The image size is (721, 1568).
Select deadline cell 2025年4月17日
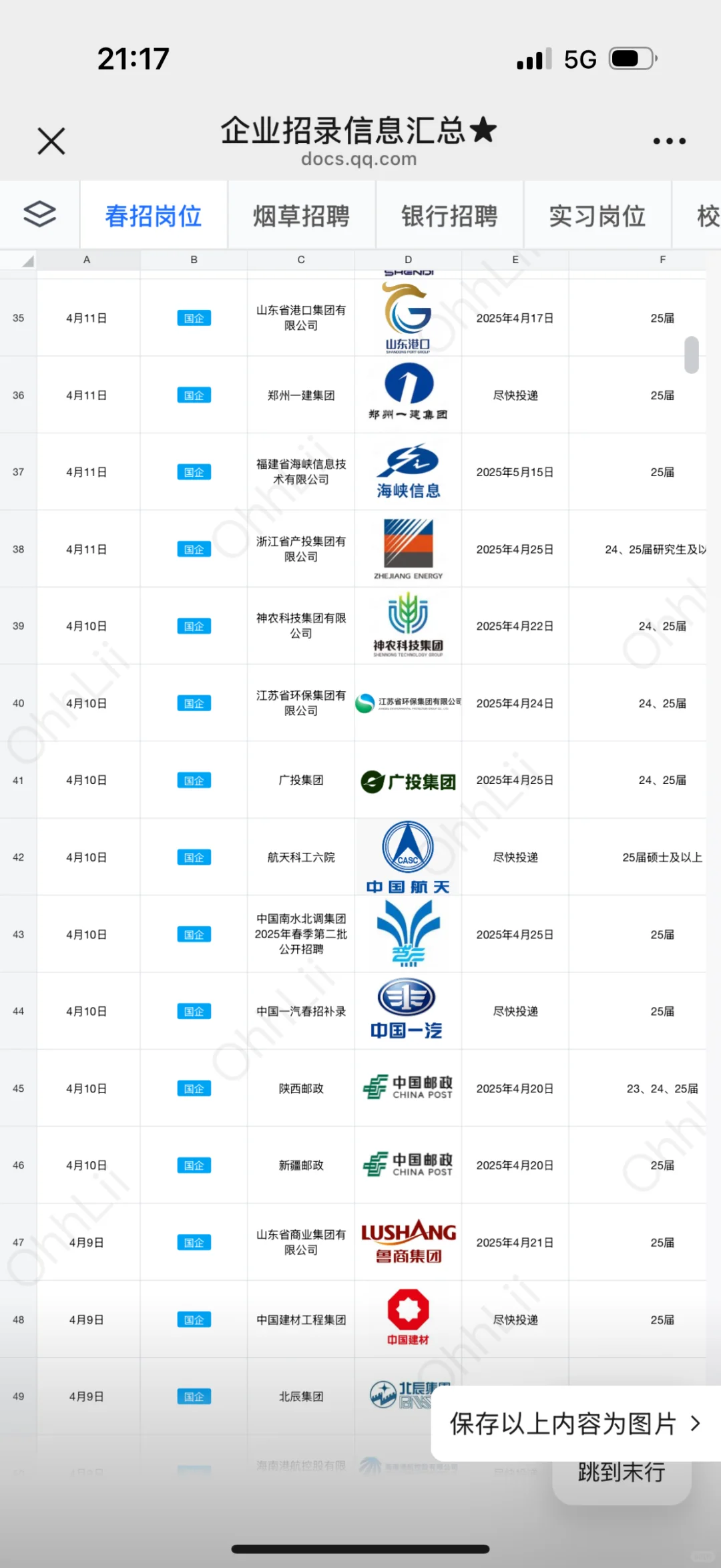coord(515,318)
